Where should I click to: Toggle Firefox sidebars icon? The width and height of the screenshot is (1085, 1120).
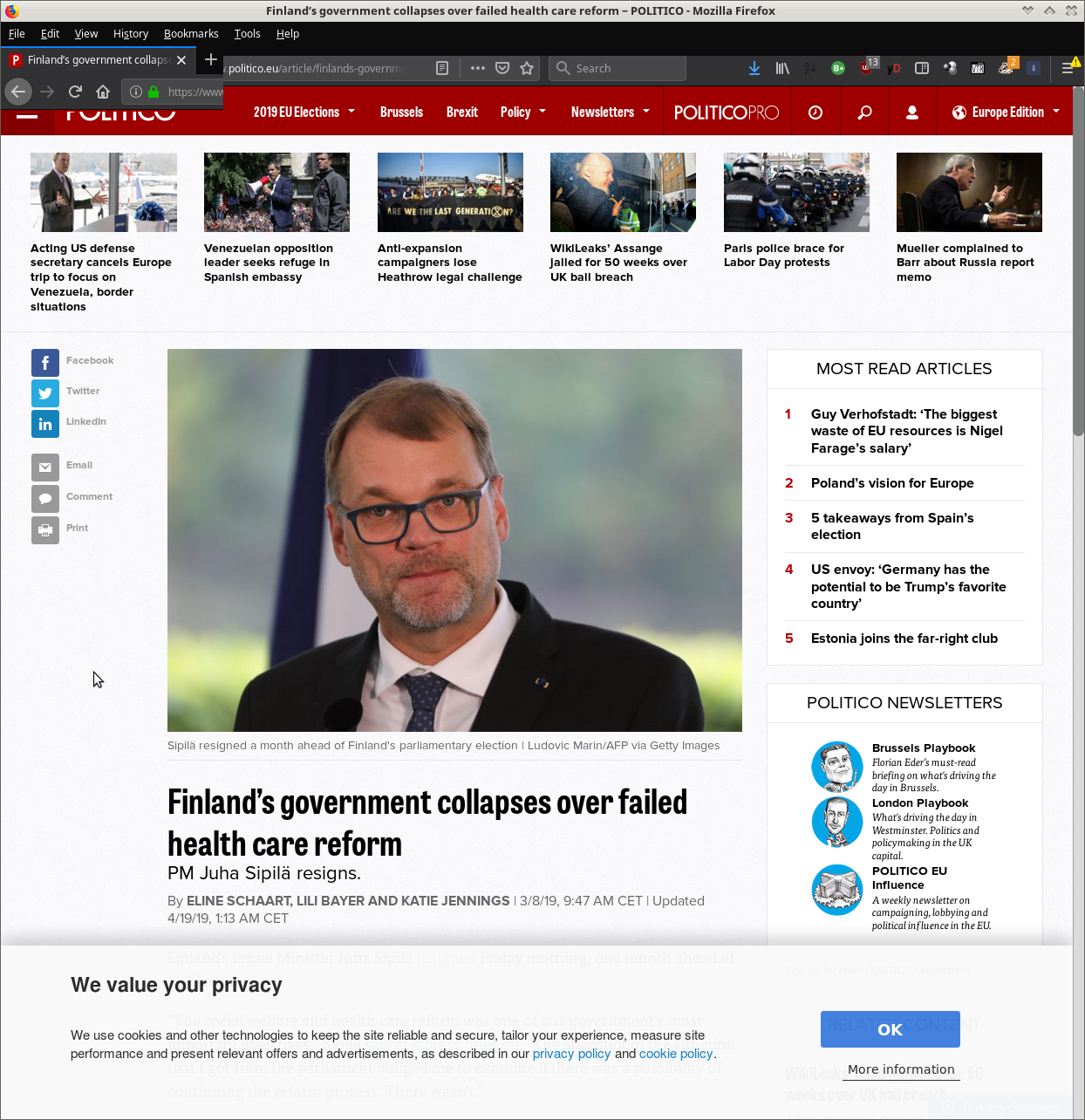click(922, 68)
